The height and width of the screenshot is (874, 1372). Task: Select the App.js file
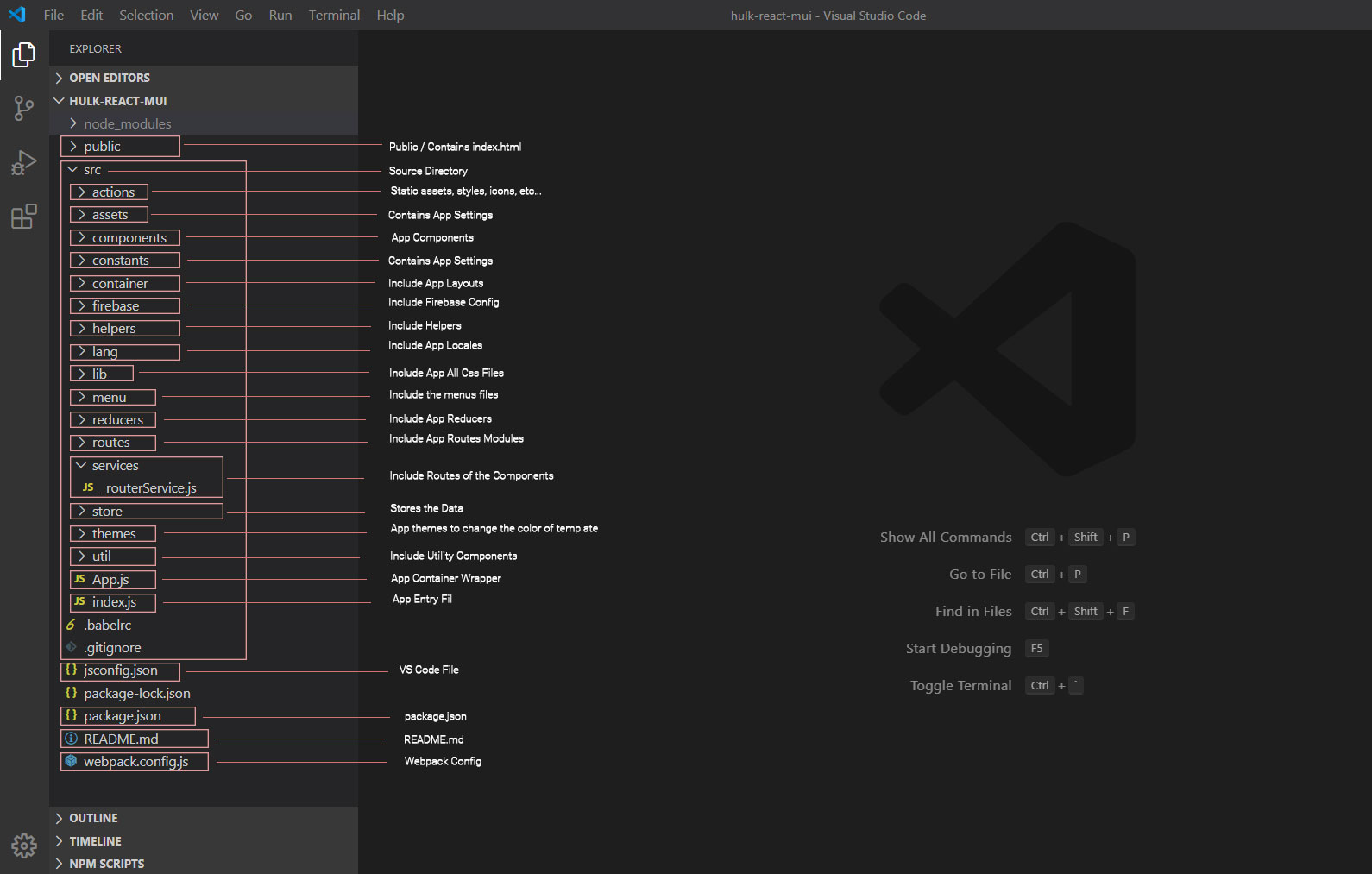(x=110, y=580)
